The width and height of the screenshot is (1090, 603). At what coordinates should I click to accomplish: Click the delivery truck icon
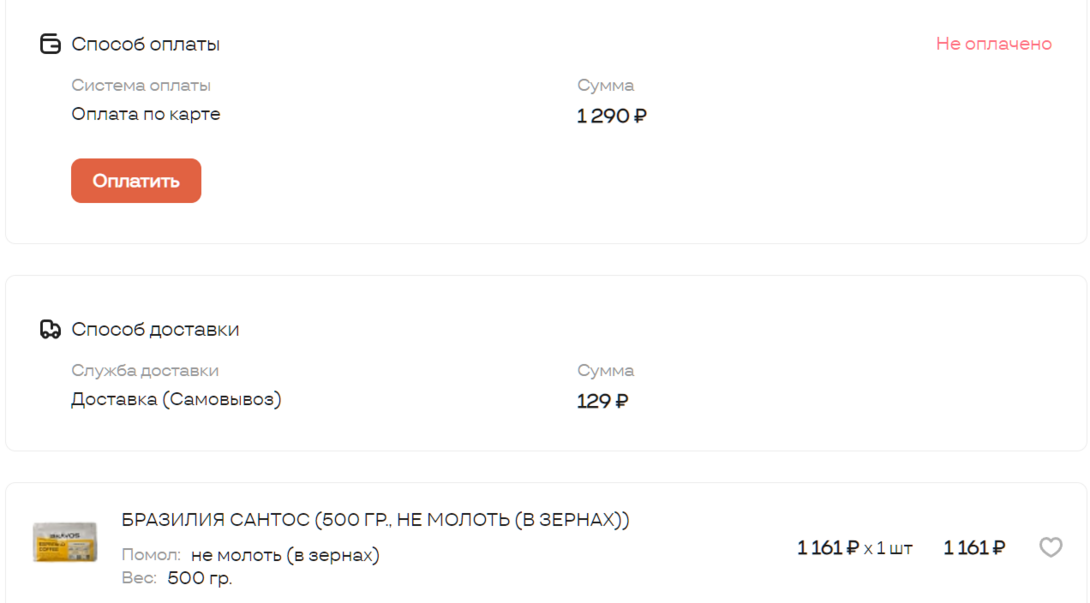(50, 329)
